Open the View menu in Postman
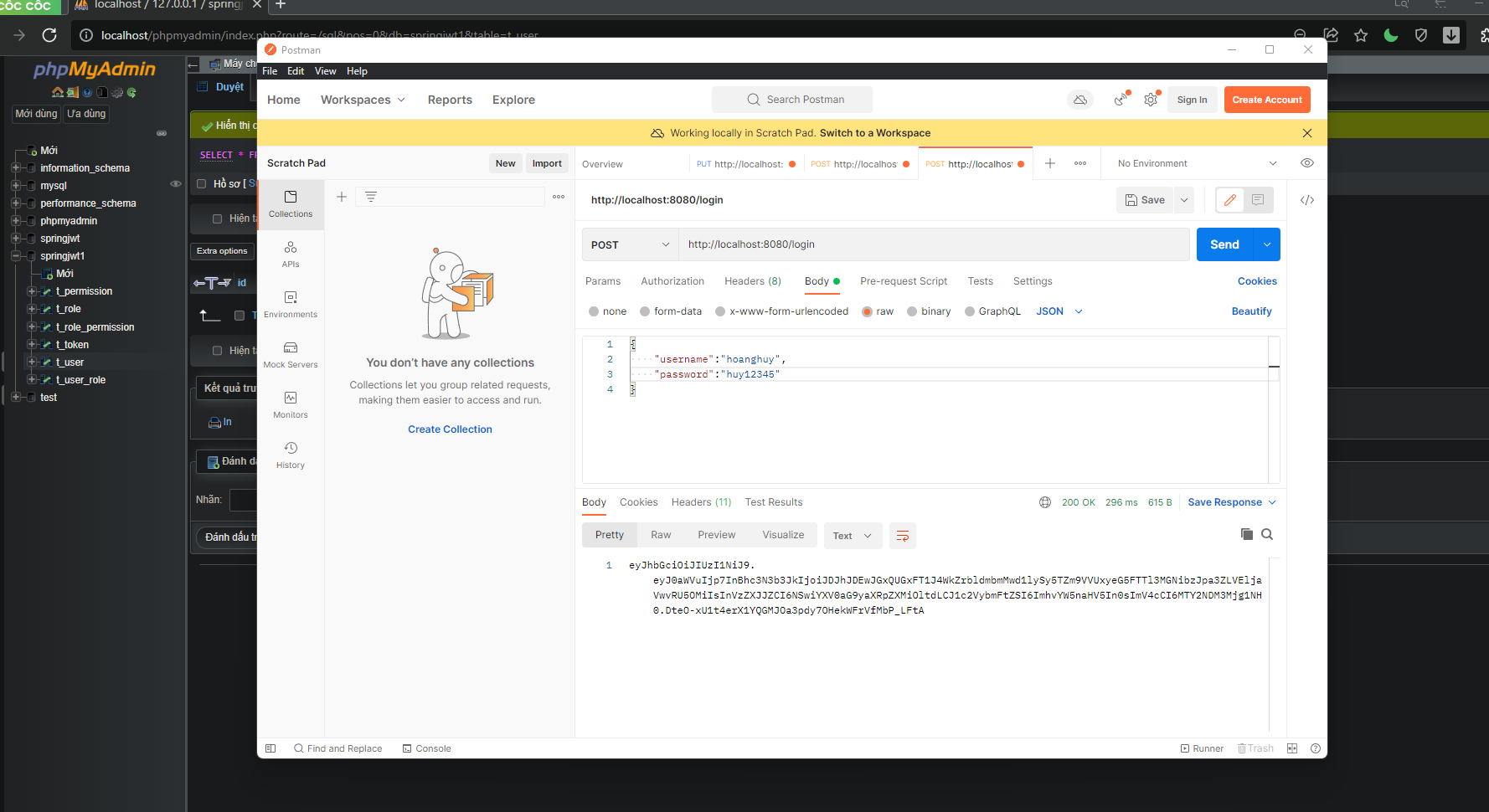Image resolution: width=1489 pixels, height=812 pixels. [325, 70]
